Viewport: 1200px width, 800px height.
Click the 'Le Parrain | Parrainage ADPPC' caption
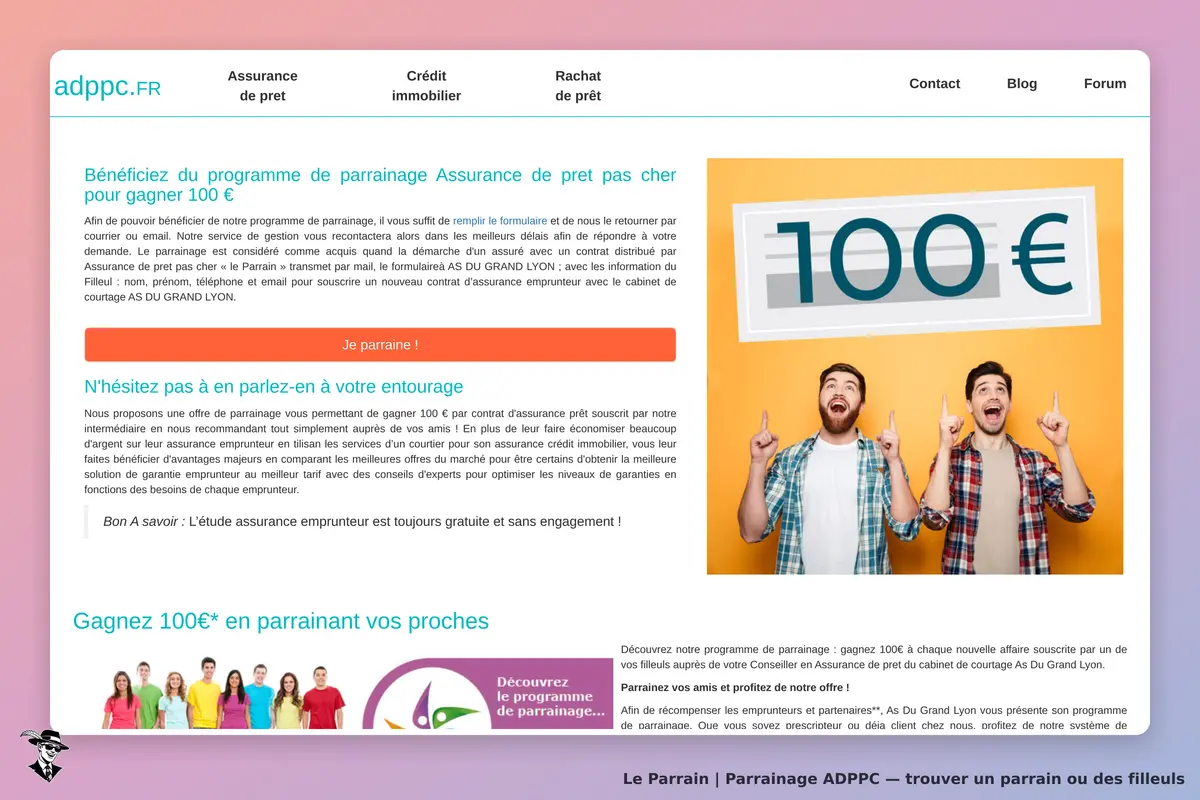[904, 778]
